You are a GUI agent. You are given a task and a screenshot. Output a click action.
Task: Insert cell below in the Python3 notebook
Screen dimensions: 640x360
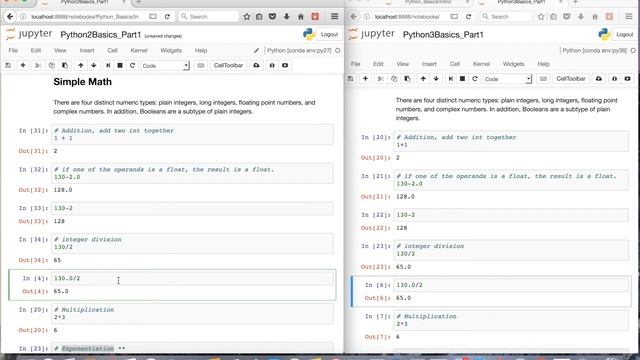coord(365,79)
